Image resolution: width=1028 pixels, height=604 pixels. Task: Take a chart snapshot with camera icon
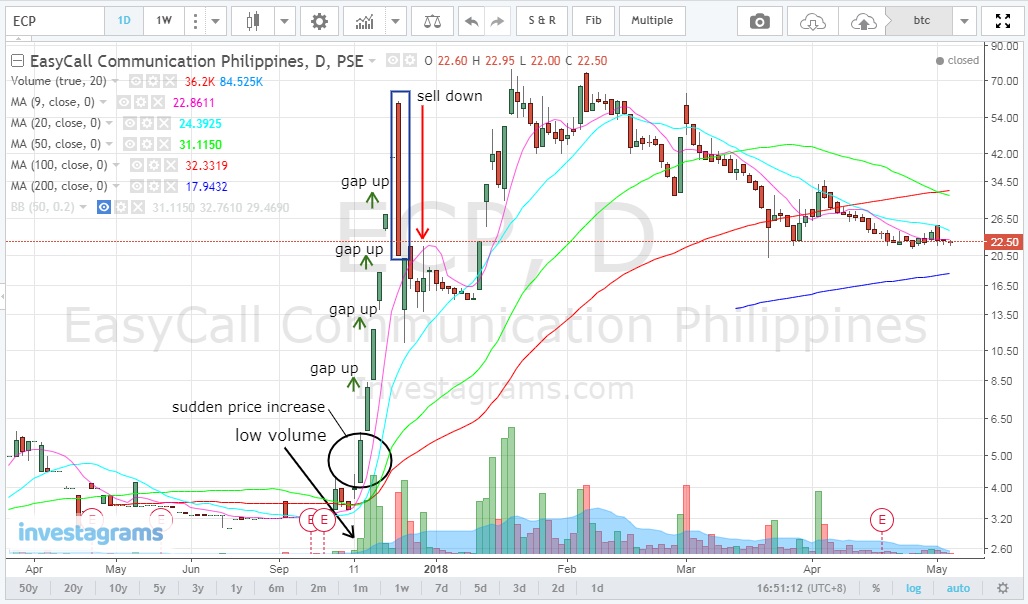[x=760, y=20]
